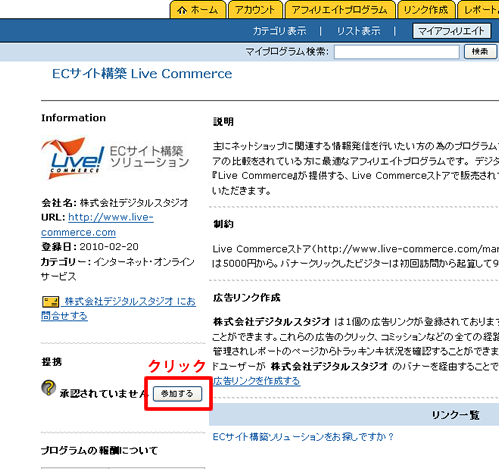This screenshot has height=469, width=499.
Task: Click the envelope icon beside contact link
Action: click(x=50, y=302)
